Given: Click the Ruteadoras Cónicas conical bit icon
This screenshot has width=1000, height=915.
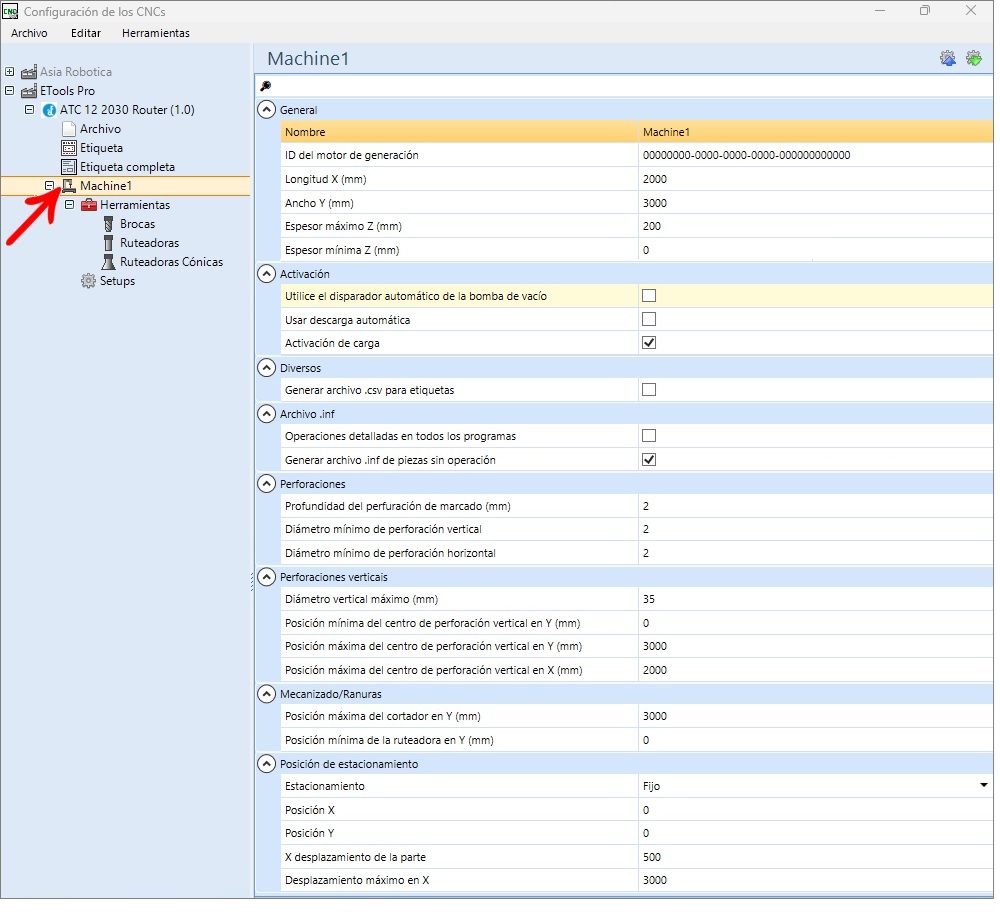Looking at the screenshot, I should 108,262.
